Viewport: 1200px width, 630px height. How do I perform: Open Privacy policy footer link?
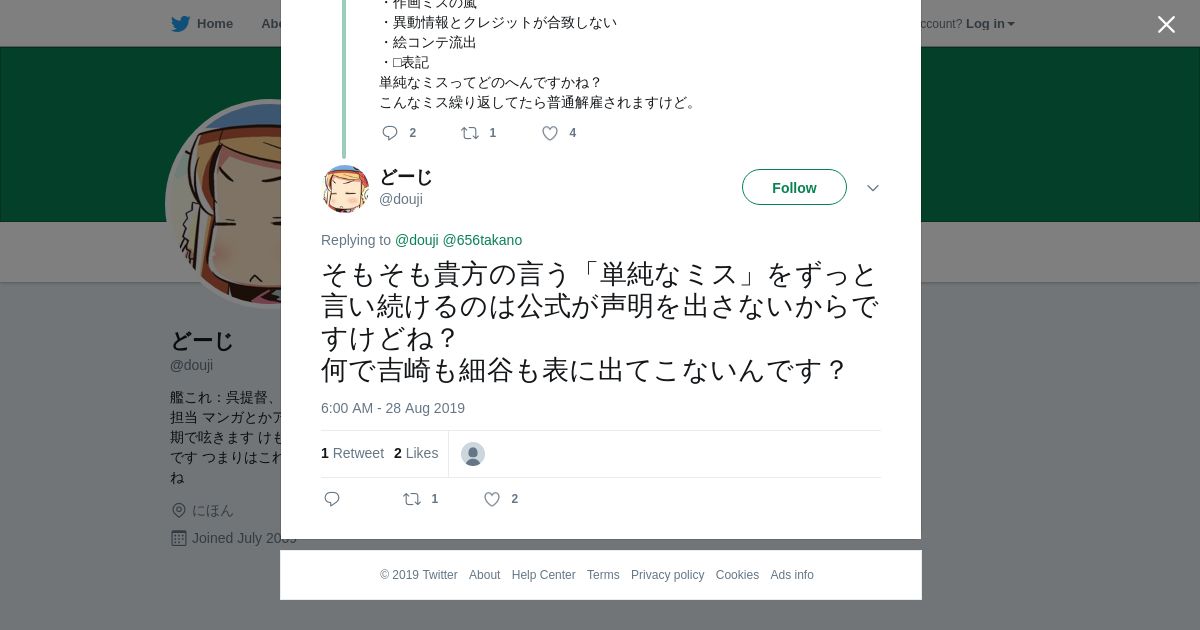coord(667,575)
